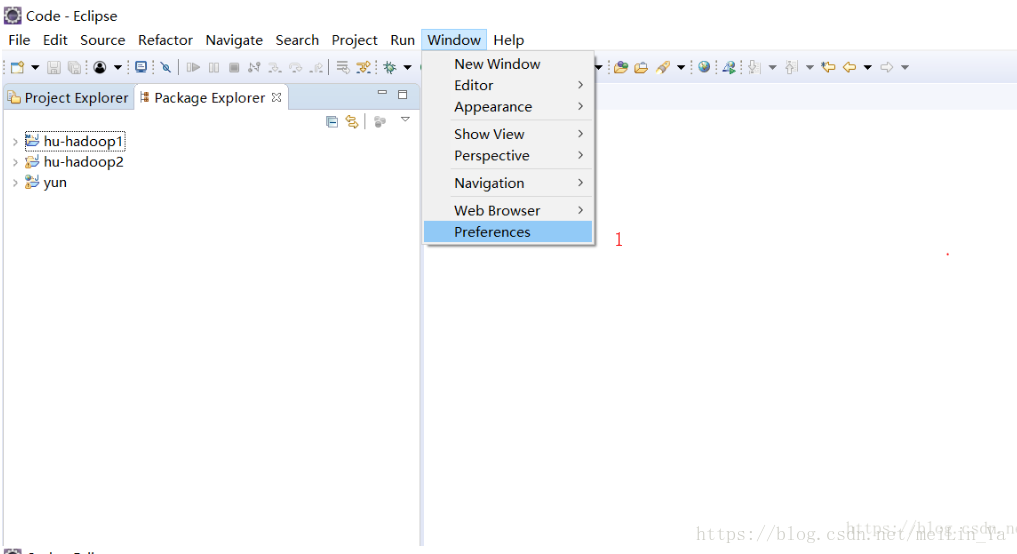Select the hu-hadoop2 project
This screenshot has height=554, width=1017.
75,162
